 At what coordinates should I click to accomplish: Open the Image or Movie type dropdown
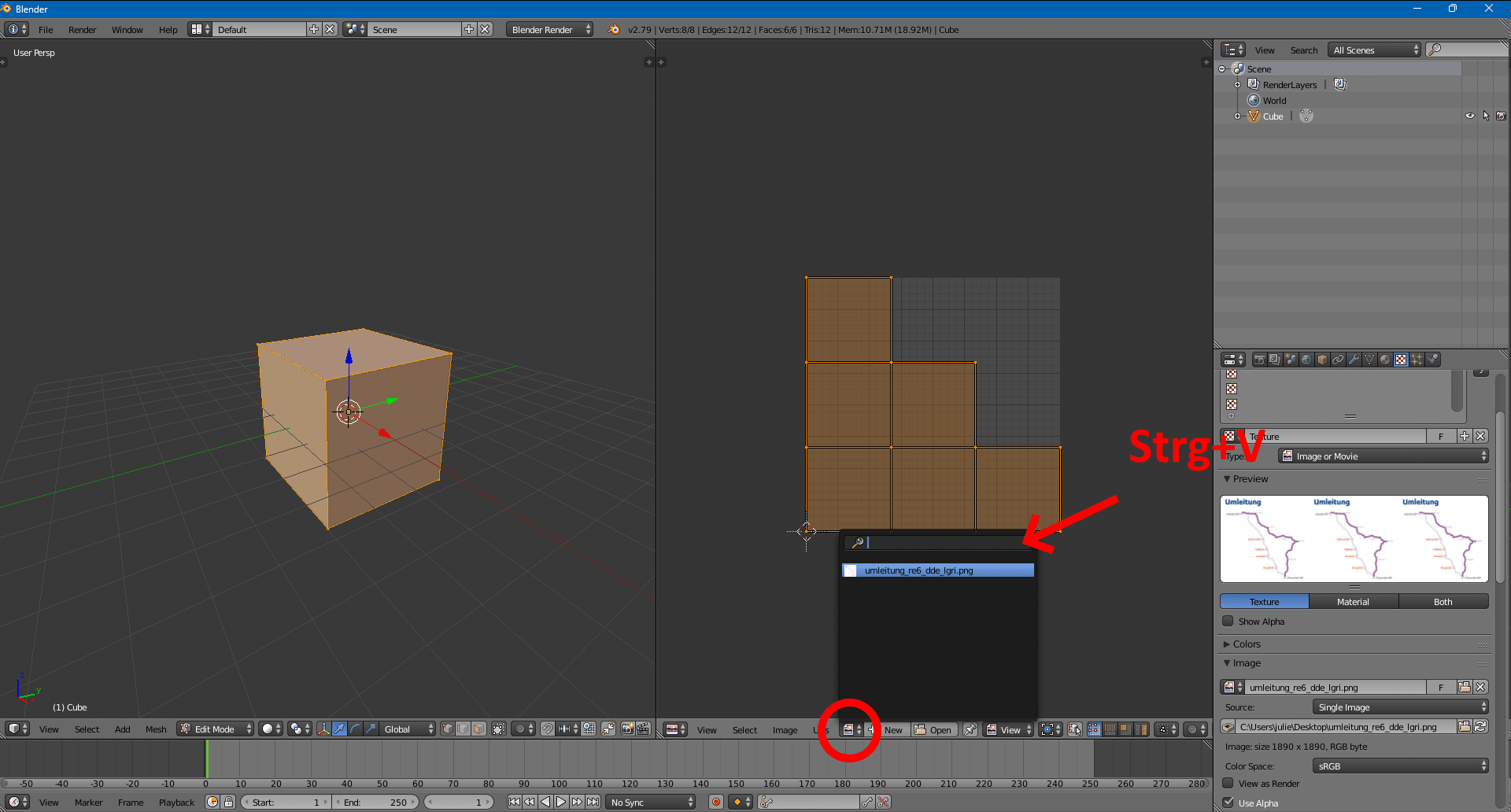tap(1384, 456)
